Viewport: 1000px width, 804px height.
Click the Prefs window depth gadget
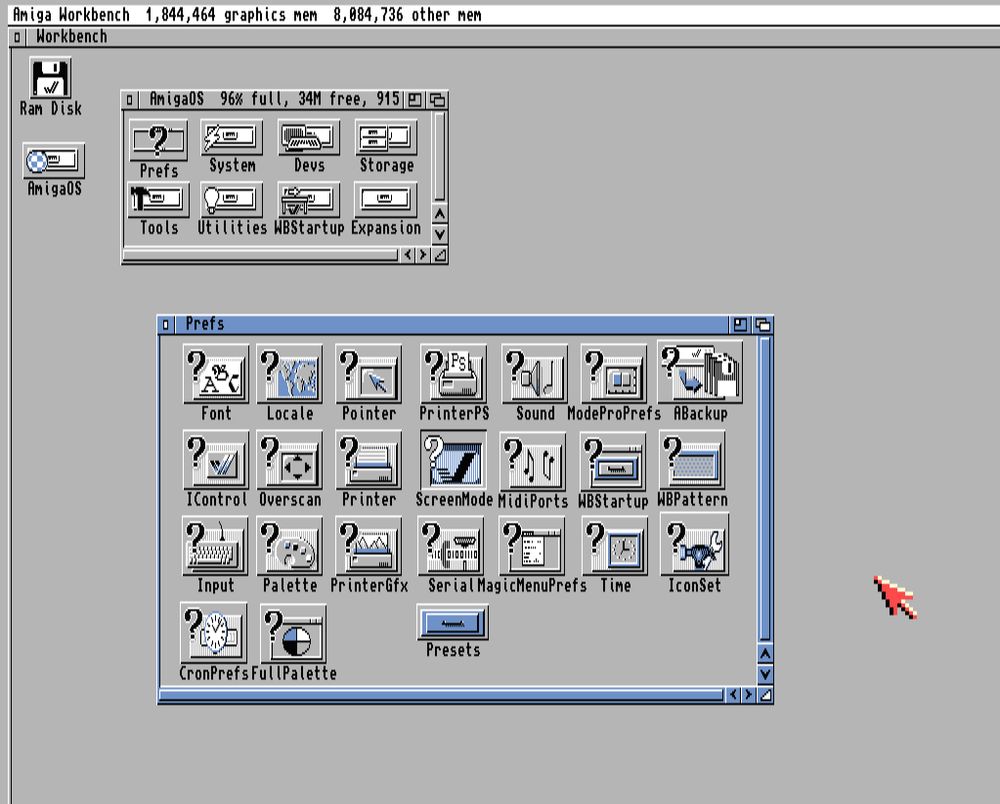click(763, 325)
